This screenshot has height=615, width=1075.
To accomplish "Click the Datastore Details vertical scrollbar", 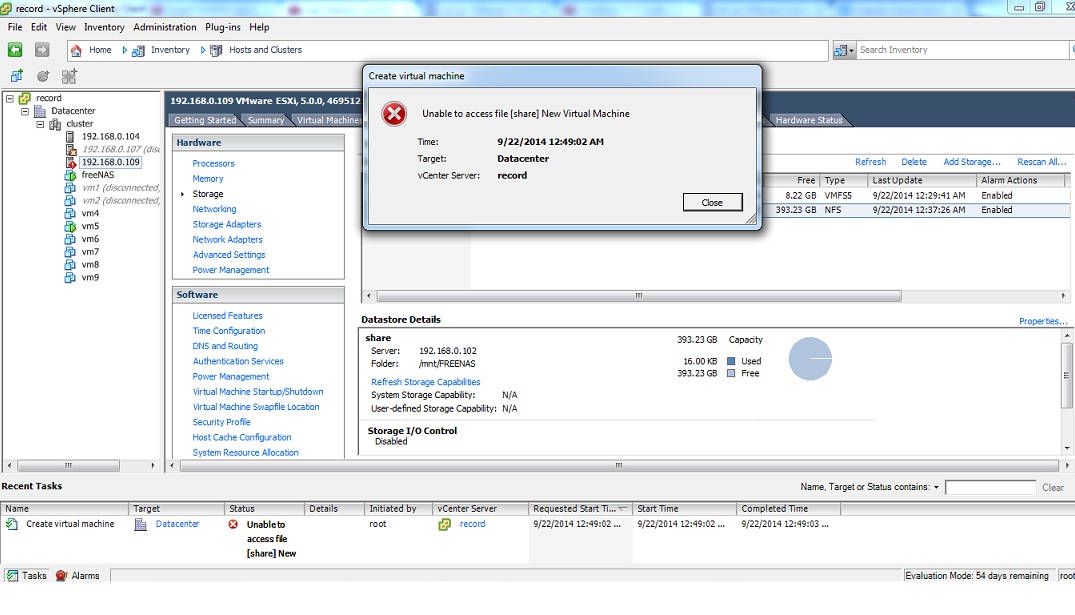I will coord(1067,376).
